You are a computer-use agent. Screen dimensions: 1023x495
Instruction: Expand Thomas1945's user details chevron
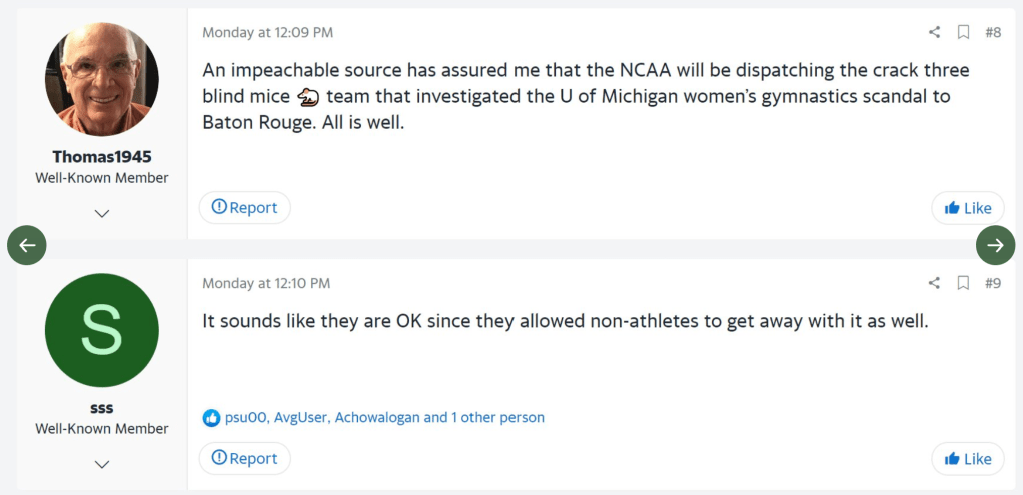[102, 213]
